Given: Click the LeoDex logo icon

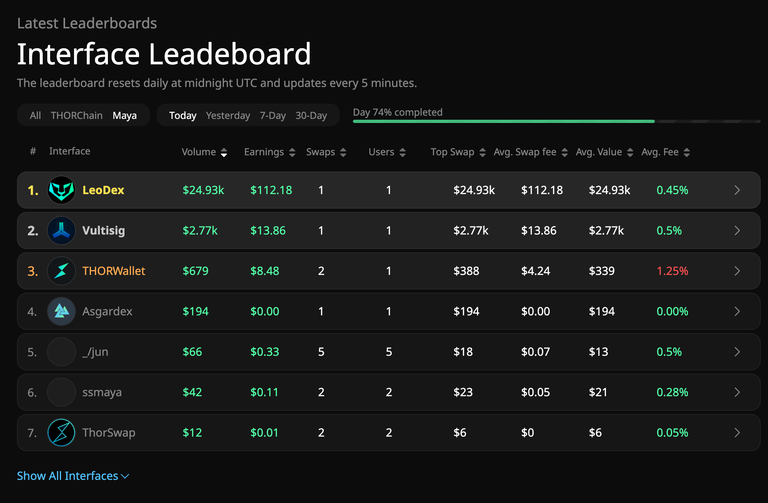Looking at the screenshot, I should pyautogui.click(x=61, y=190).
